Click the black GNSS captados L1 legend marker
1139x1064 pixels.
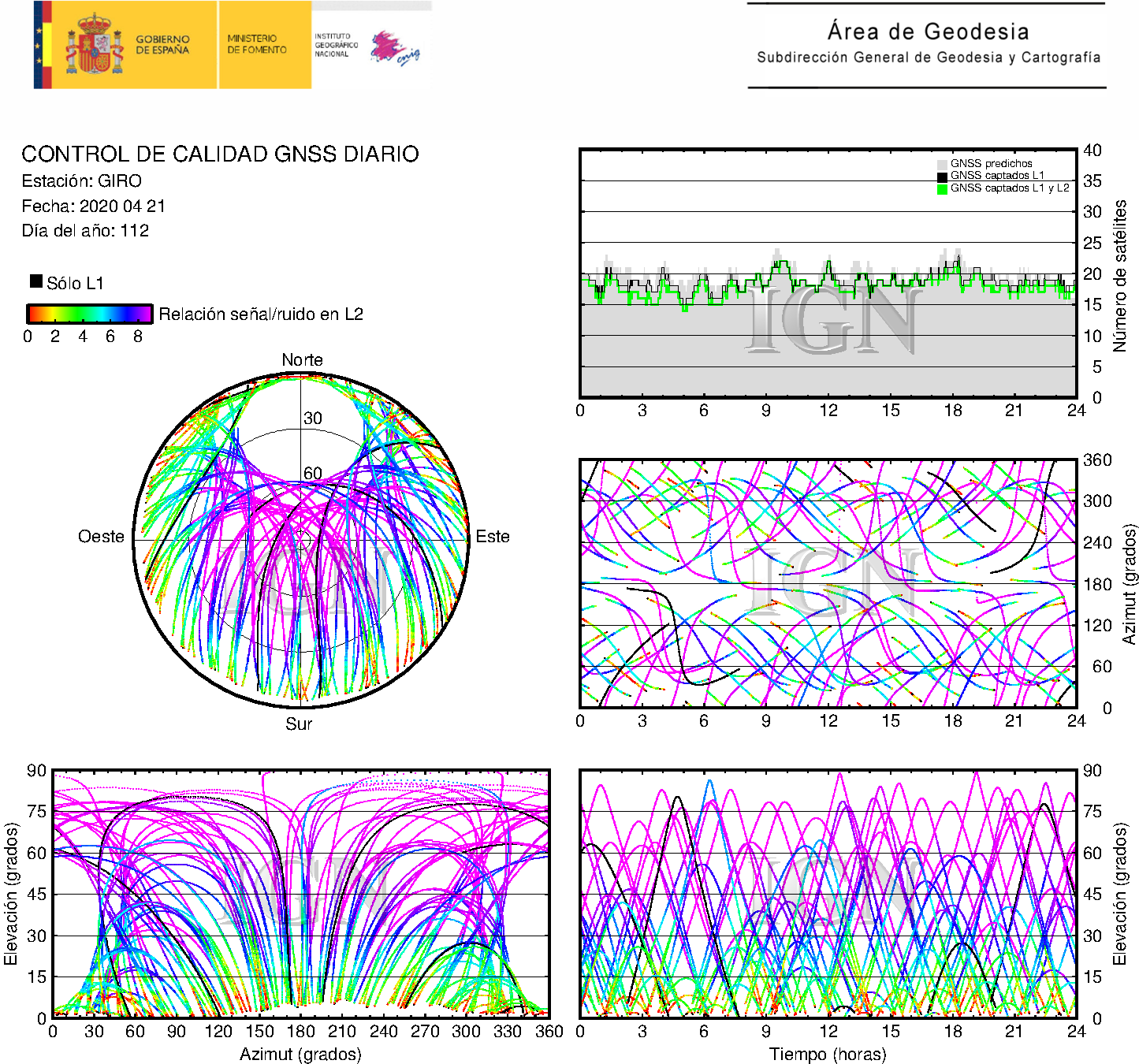[x=942, y=176]
